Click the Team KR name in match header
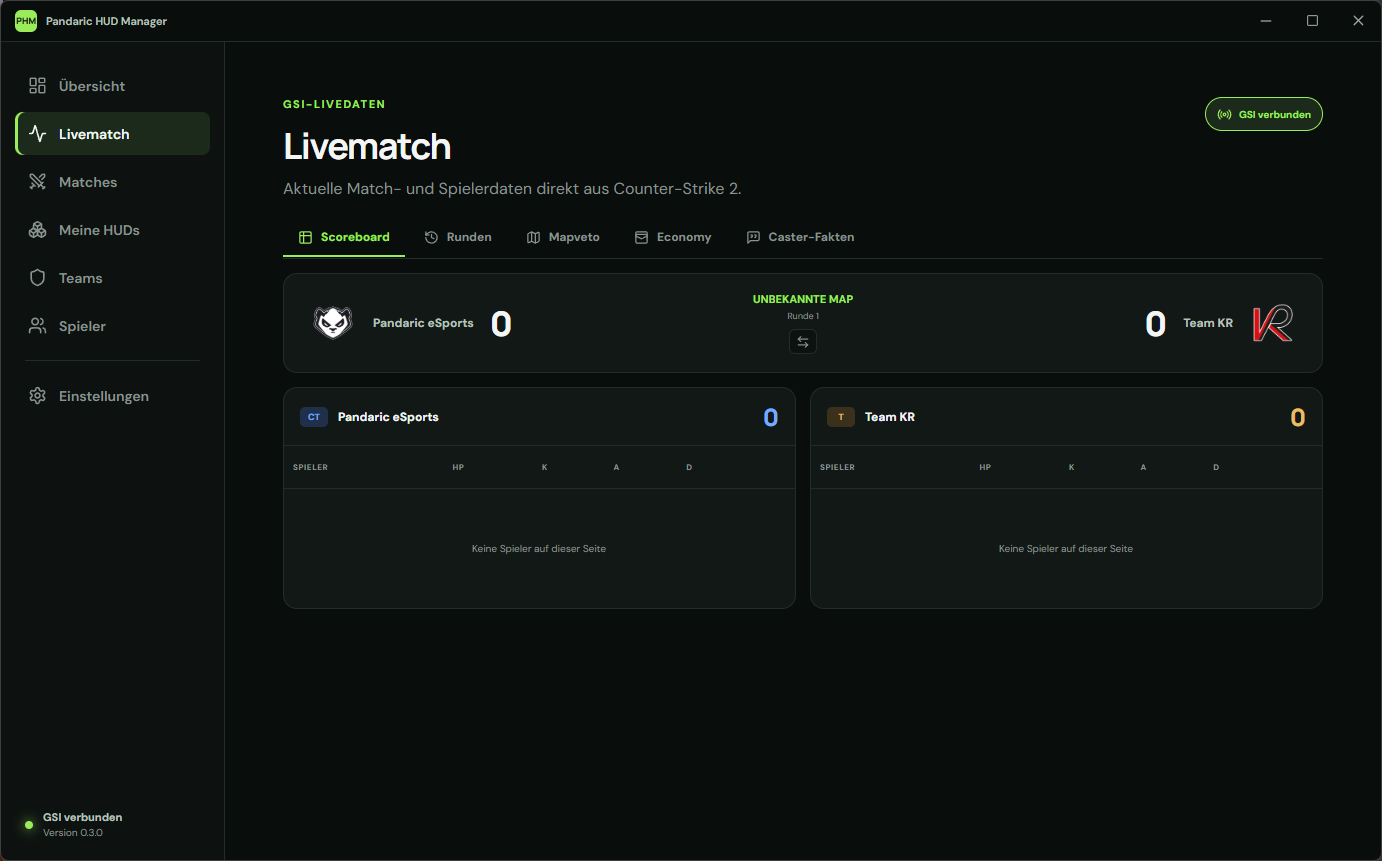Screen dimensions: 1382x861 (x=1208, y=323)
